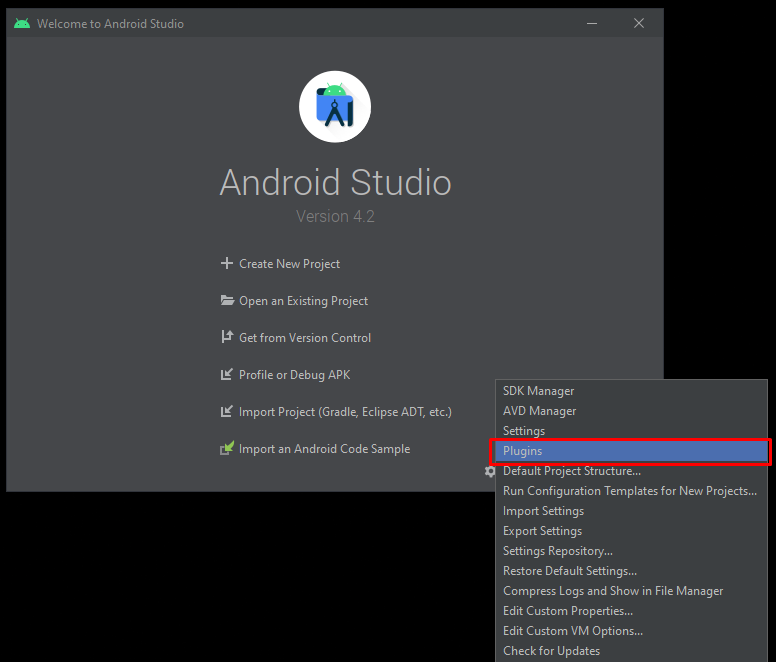This screenshot has height=662, width=776.
Task: Close the Welcome to Android Studio window
Action: 639,23
